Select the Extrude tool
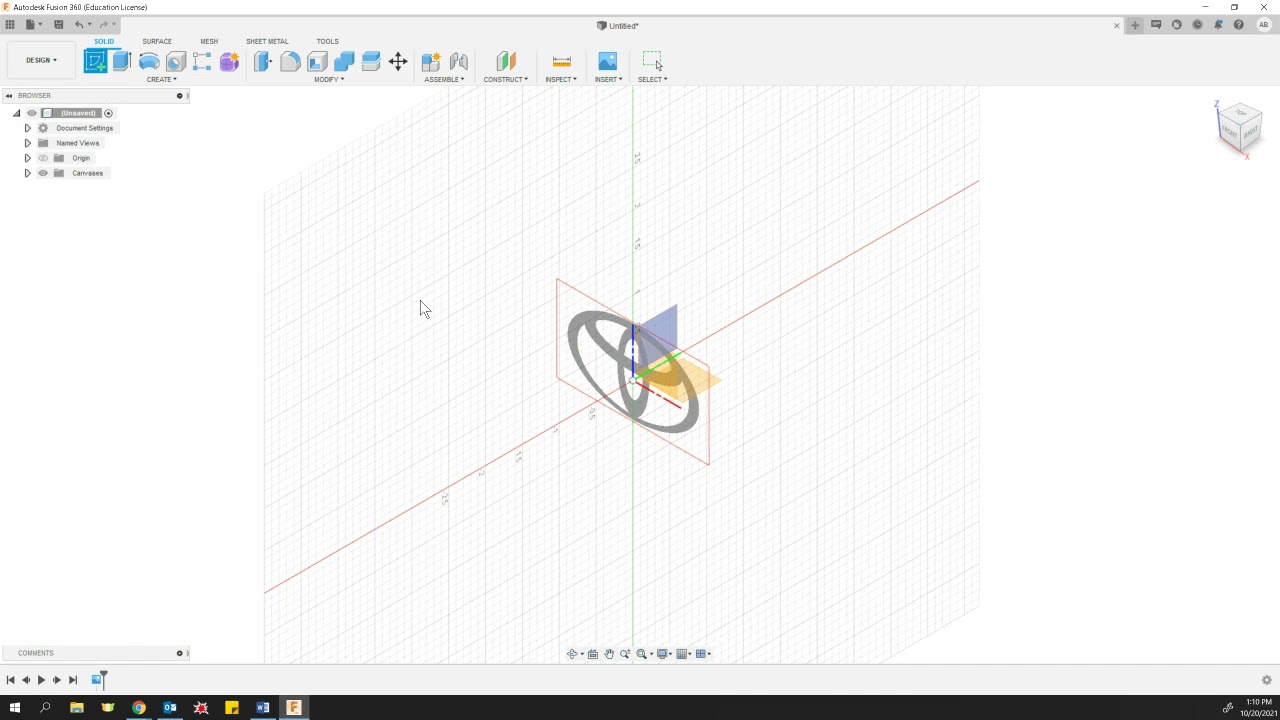1280x720 pixels. tap(122, 61)
